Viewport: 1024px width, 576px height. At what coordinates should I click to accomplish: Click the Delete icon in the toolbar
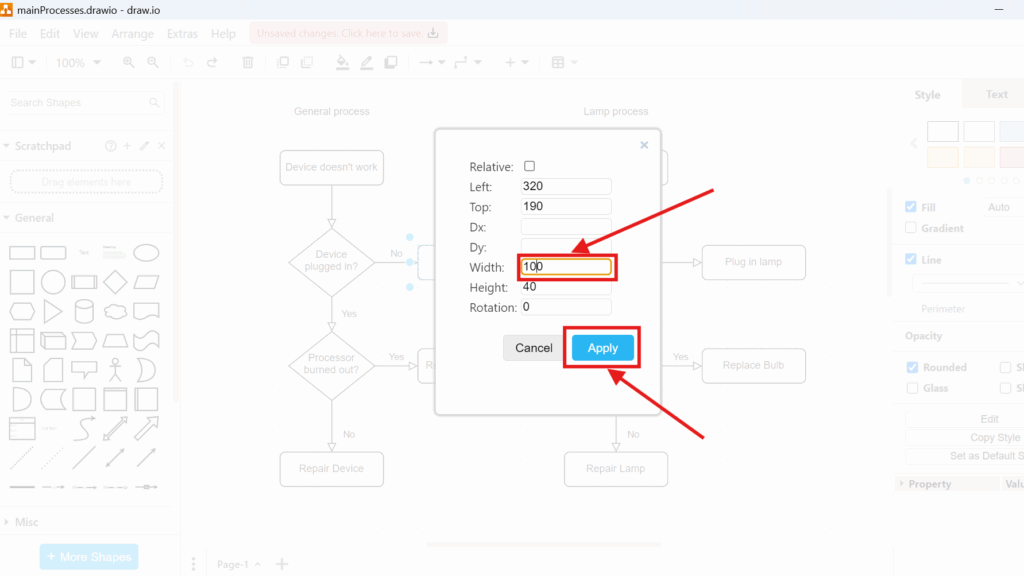[247, 62]
